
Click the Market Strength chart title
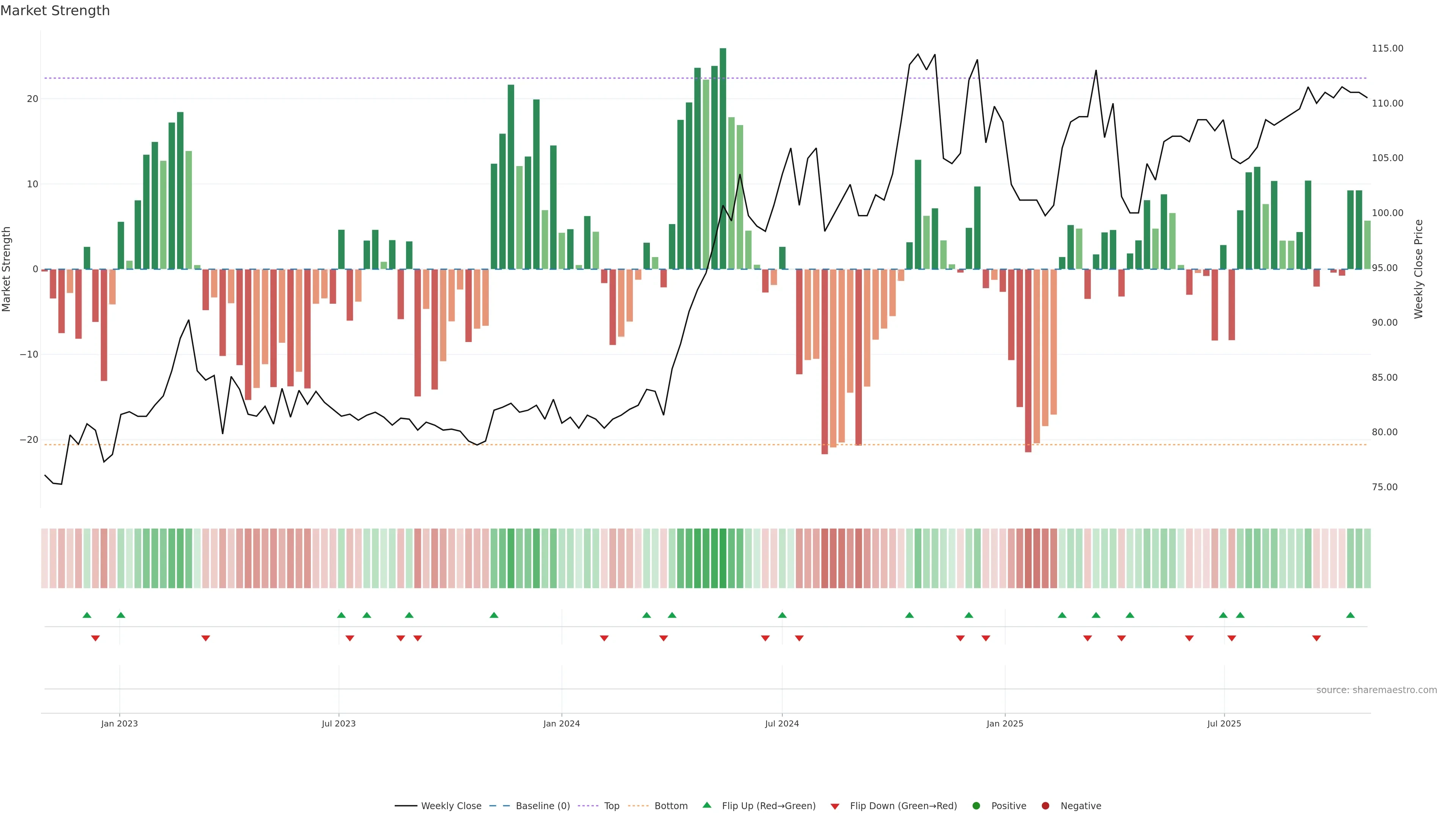point(55,11)
